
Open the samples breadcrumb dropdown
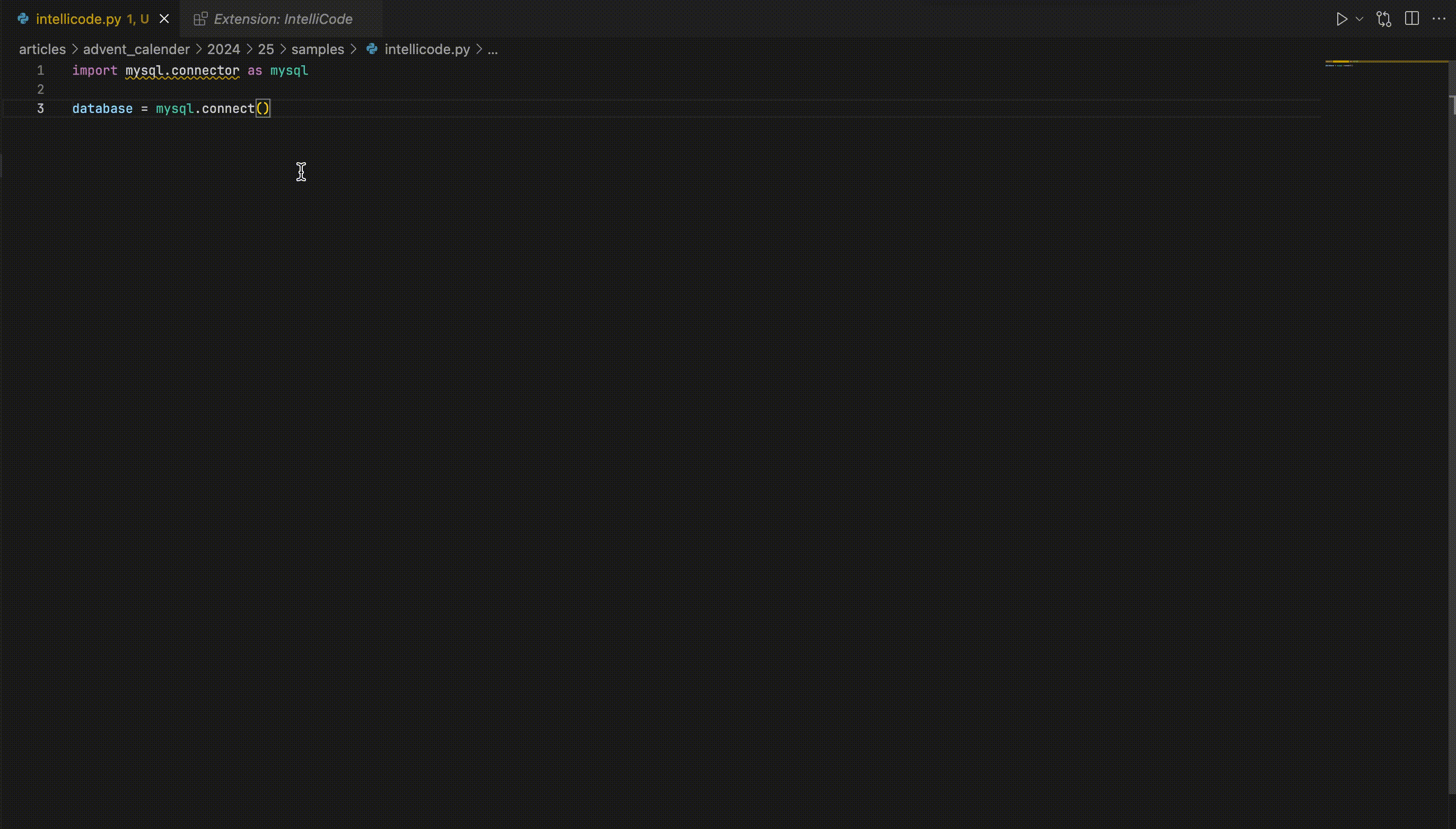point(318,49)
